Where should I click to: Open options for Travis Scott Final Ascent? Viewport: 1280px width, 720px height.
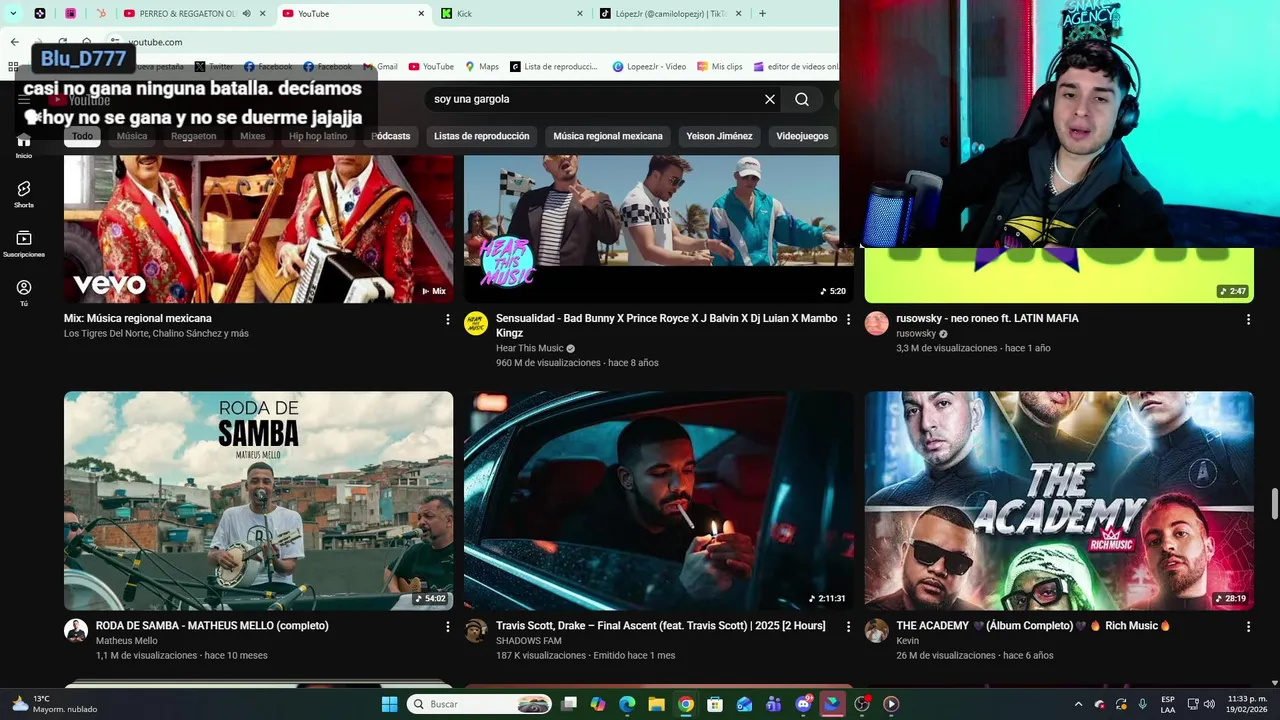pyautogui.click(x=848, y=626)
